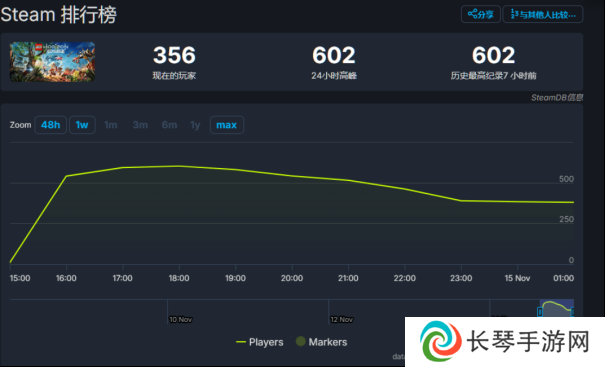Set chart zoom to max
This screenshot has height=367, width=605.
click(x=226, y=125)
